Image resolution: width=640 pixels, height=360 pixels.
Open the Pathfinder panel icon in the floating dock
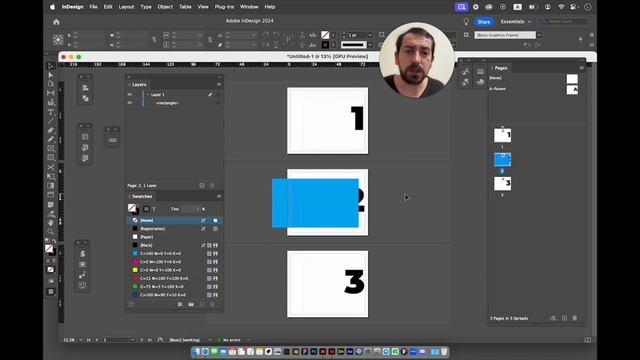85,98
